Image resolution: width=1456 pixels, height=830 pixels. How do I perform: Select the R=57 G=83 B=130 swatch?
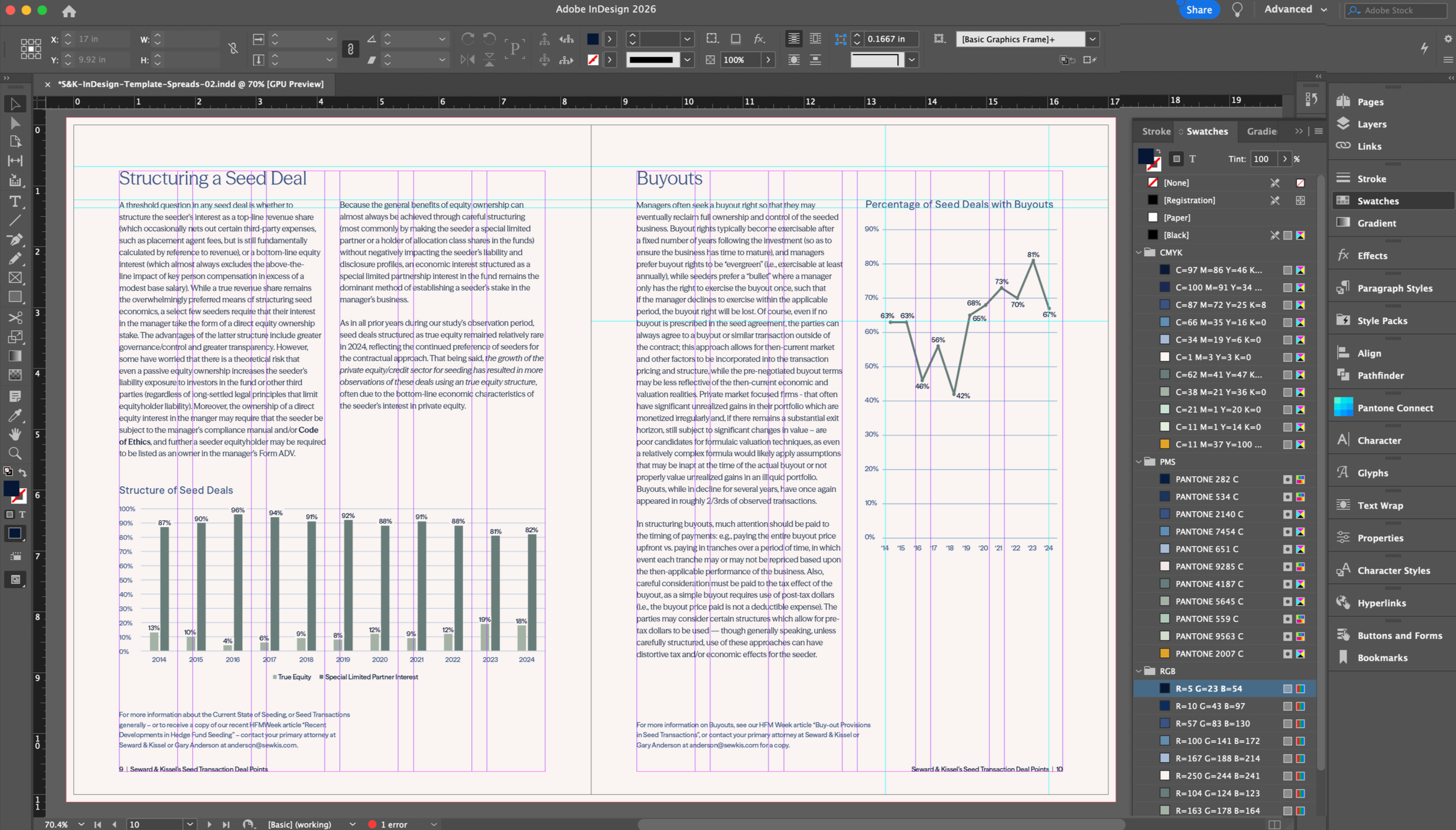(x=1224, y=723)
